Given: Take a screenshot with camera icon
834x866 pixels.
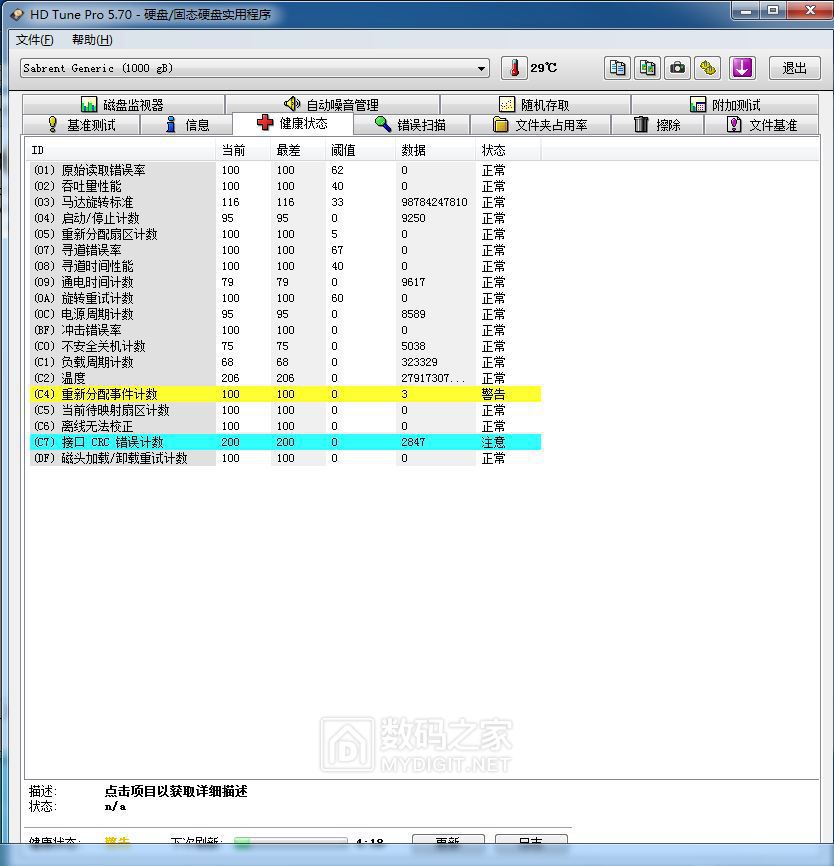Looking at the screenshot, I should pyautogui.click(x=677, y=68).
